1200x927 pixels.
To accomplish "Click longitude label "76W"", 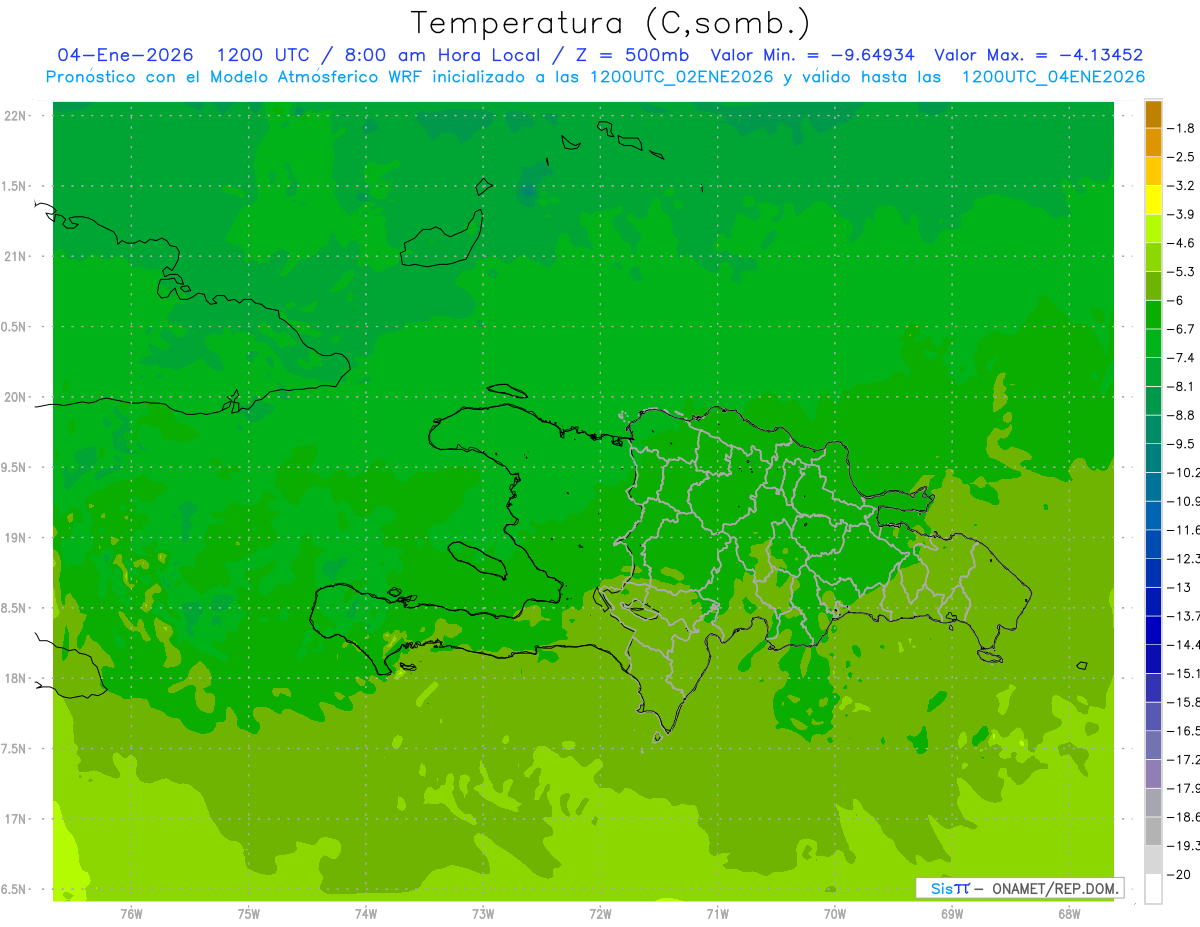I will point(131,913).
